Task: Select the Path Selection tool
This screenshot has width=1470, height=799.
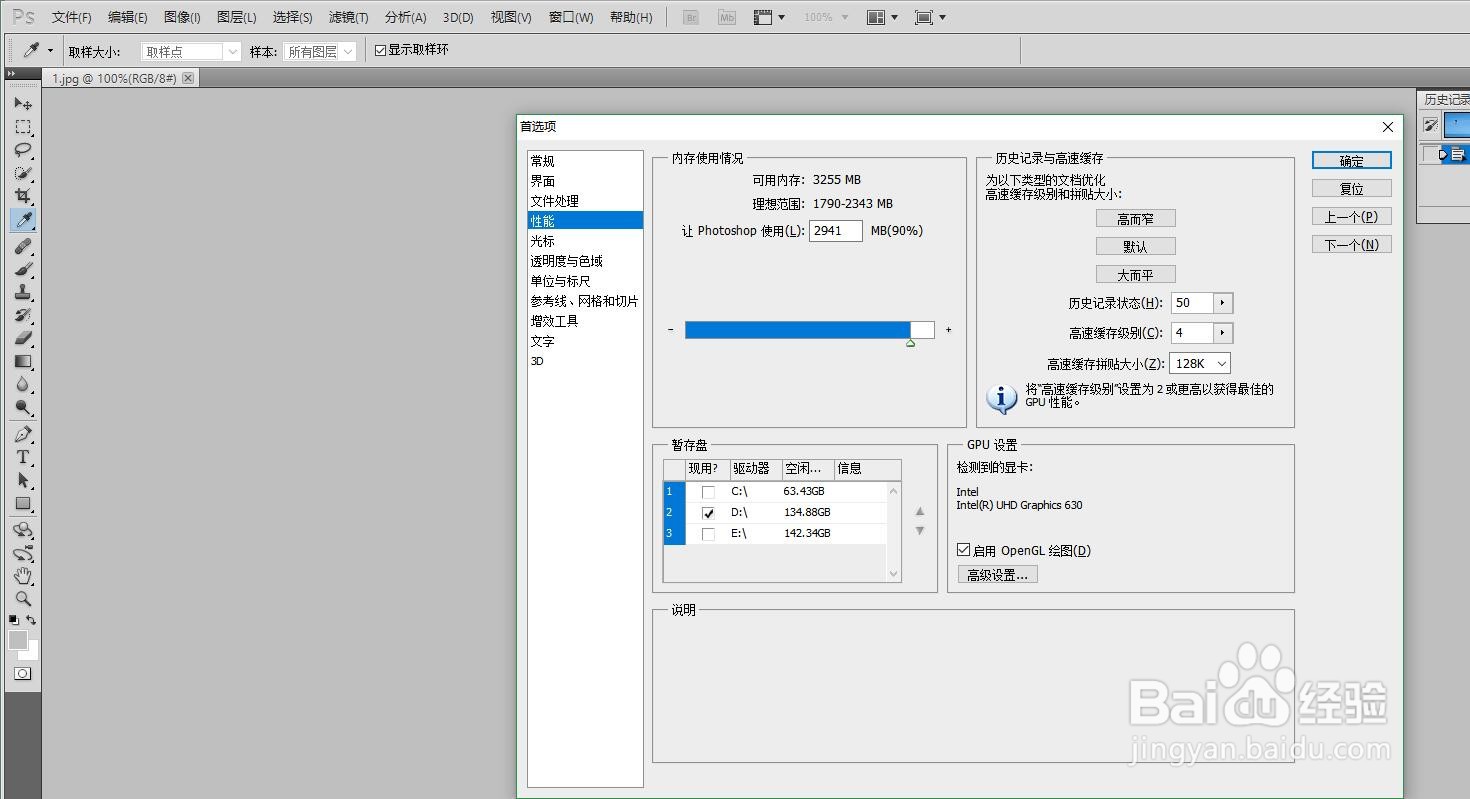Action: tap(23, 480)
